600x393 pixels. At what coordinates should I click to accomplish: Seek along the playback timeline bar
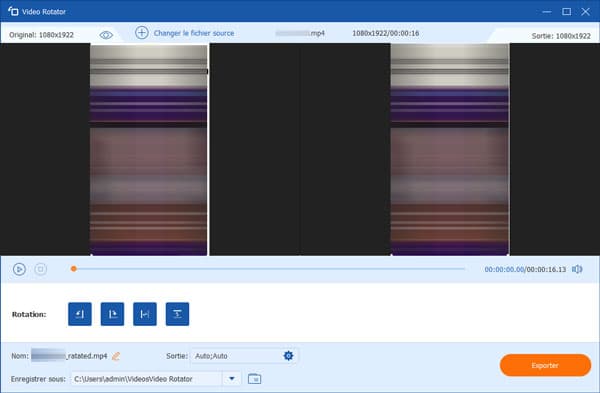point(268,269)
